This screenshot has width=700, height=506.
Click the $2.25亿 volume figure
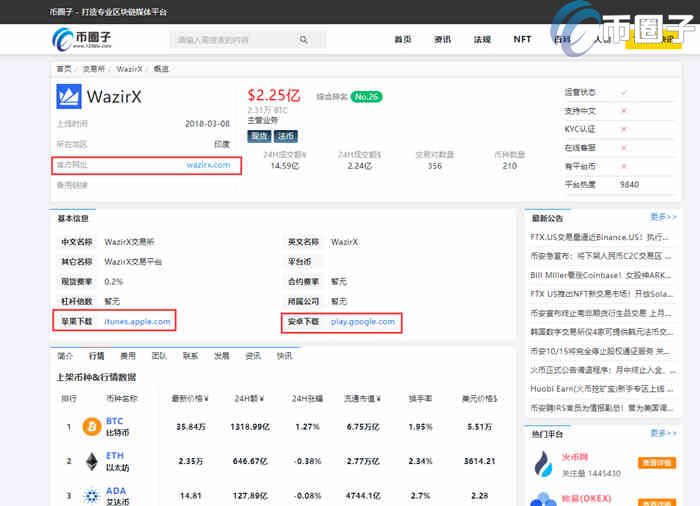point(274,95)
